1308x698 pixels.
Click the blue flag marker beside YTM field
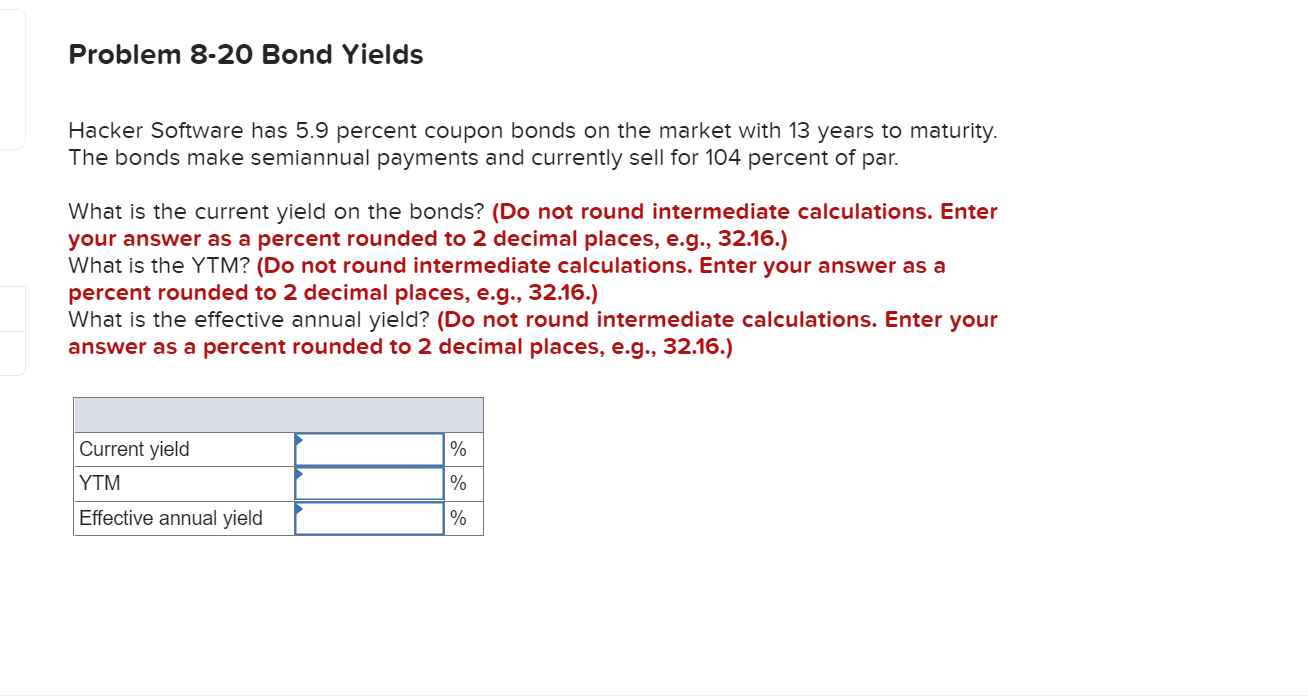coord(297,476)
